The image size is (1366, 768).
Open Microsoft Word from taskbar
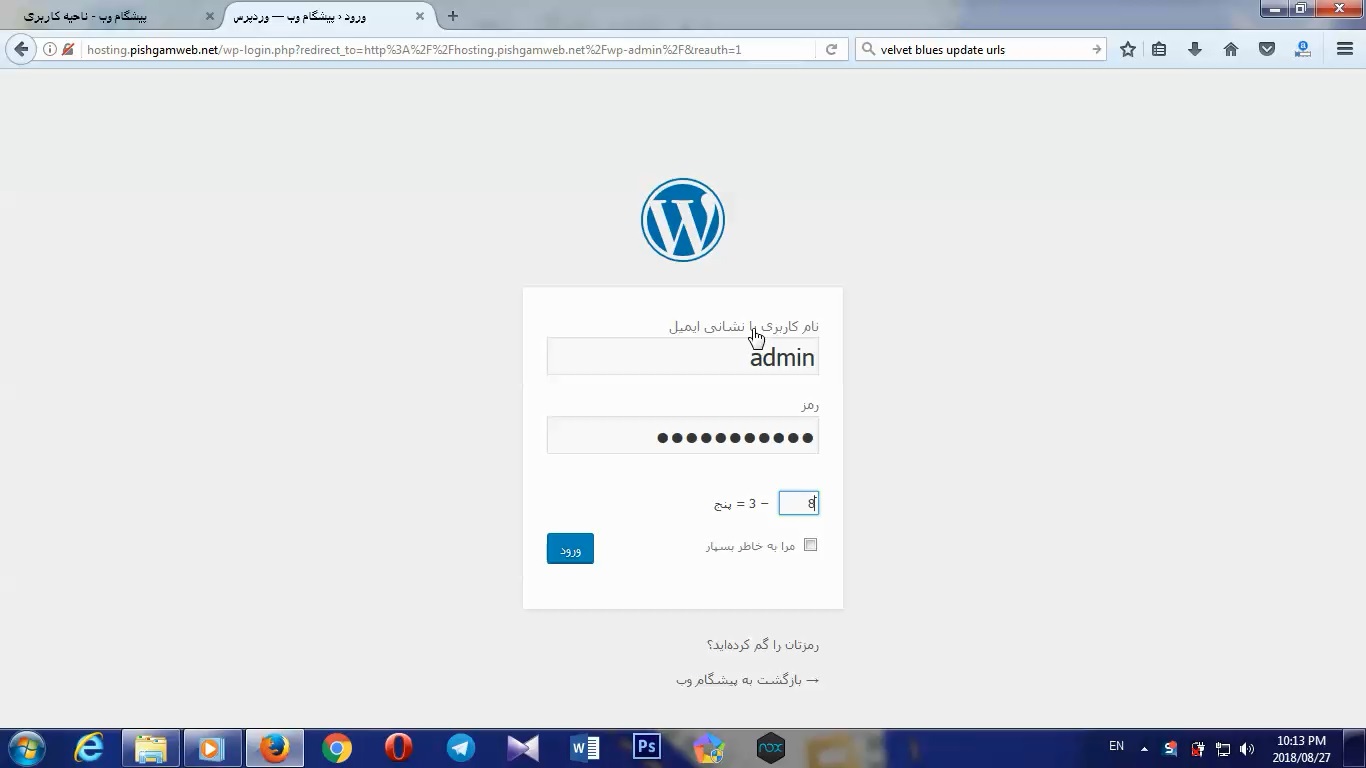585,748
